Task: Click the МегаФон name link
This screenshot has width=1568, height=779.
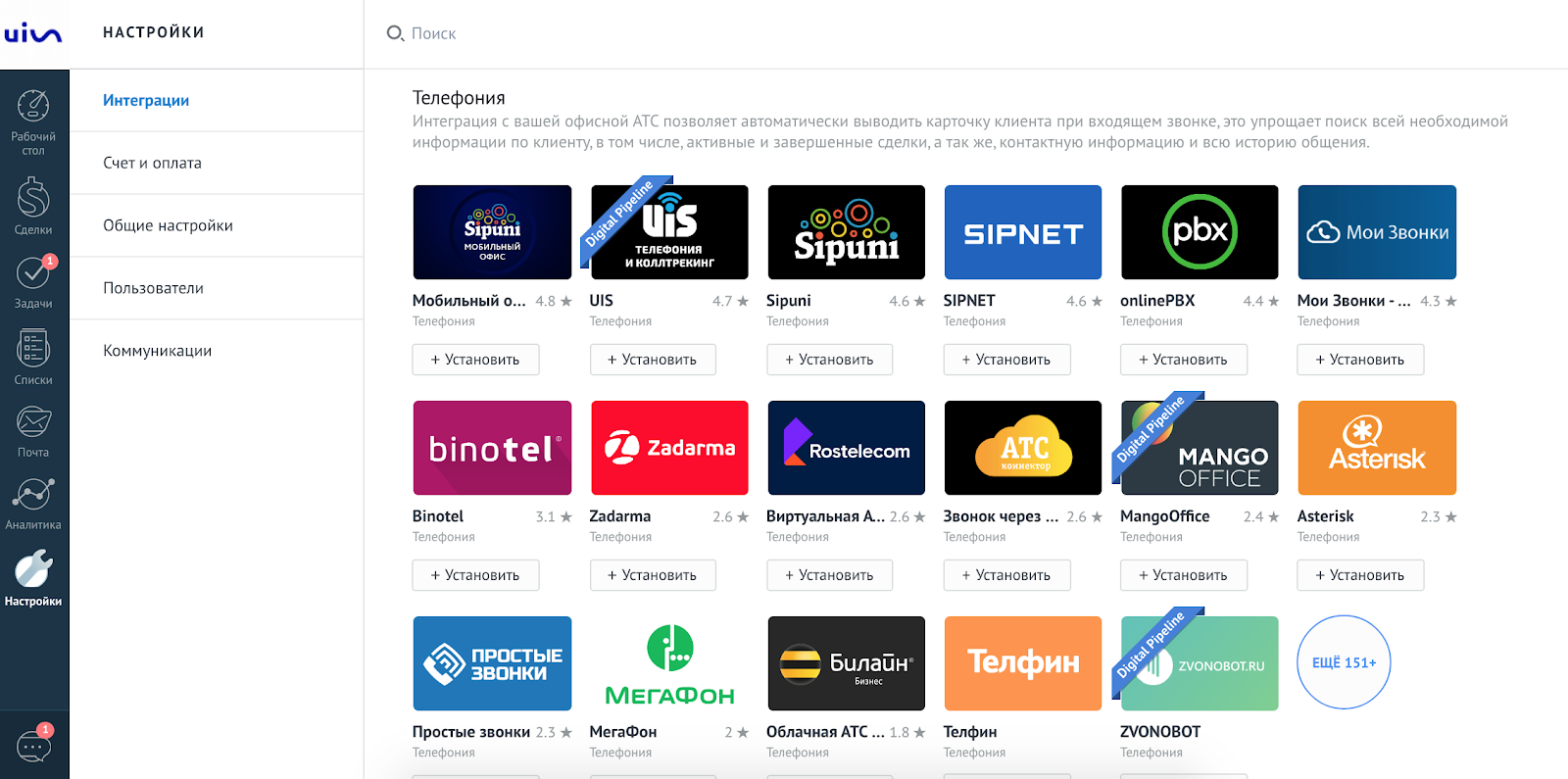Action: tap(623, 732)
